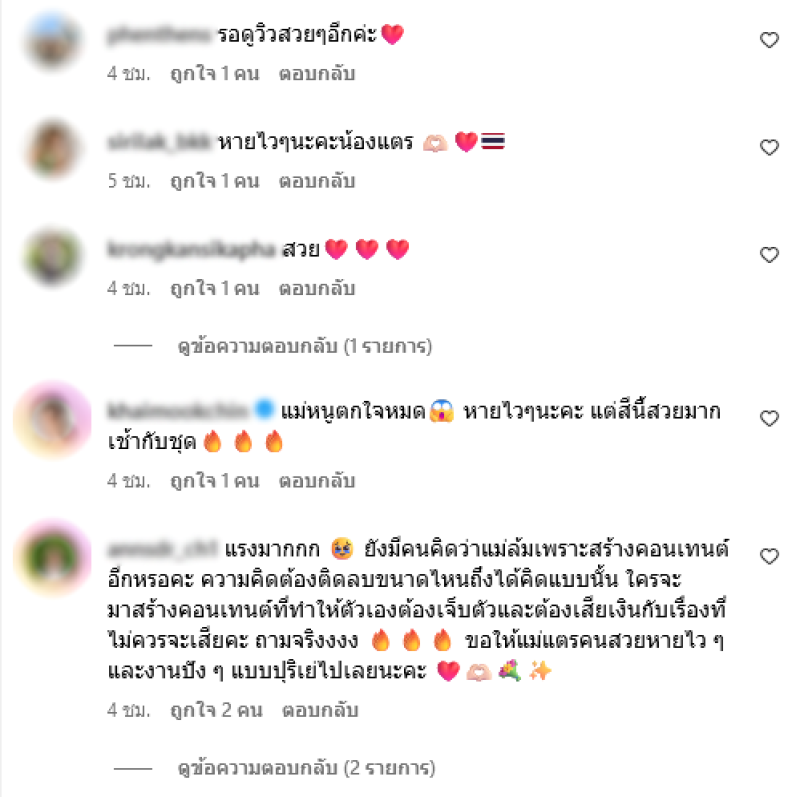Reply to the 'สวย' comment
The width and height of the screenshot is (800, 797).
click(x=317, y=288)
